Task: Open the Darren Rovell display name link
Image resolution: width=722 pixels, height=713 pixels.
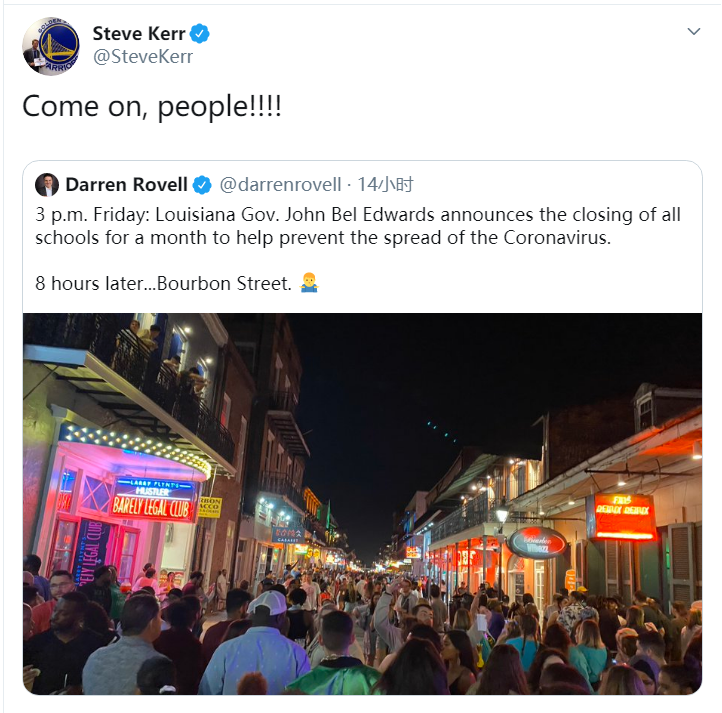Action: 126,185
